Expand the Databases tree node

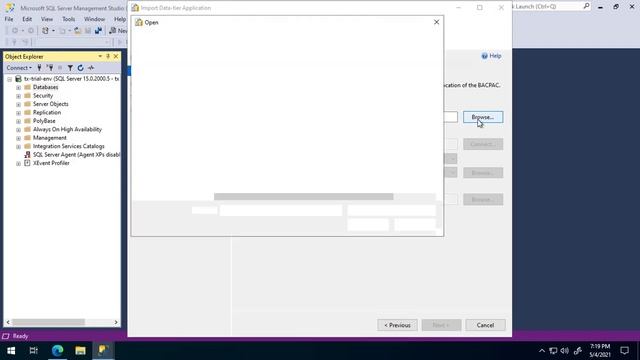click(x=18, y=87)
